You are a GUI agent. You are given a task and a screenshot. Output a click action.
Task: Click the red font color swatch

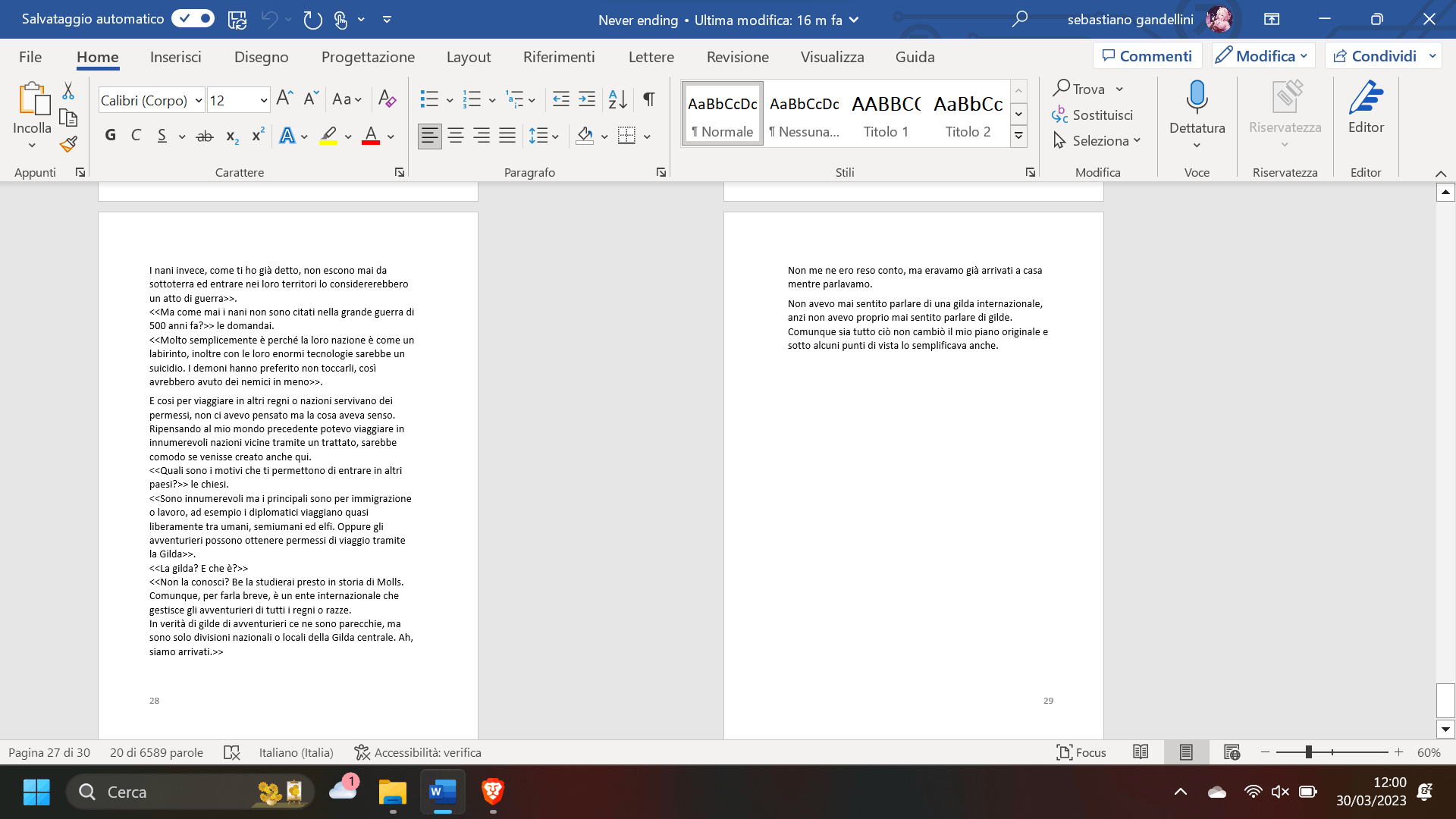click(371, 136)
